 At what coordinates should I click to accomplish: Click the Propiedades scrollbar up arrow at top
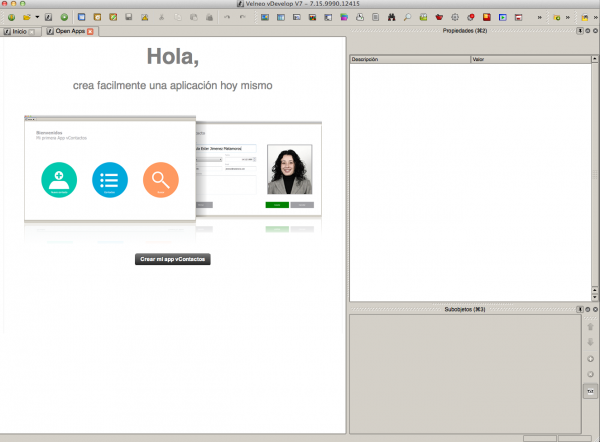595,59
